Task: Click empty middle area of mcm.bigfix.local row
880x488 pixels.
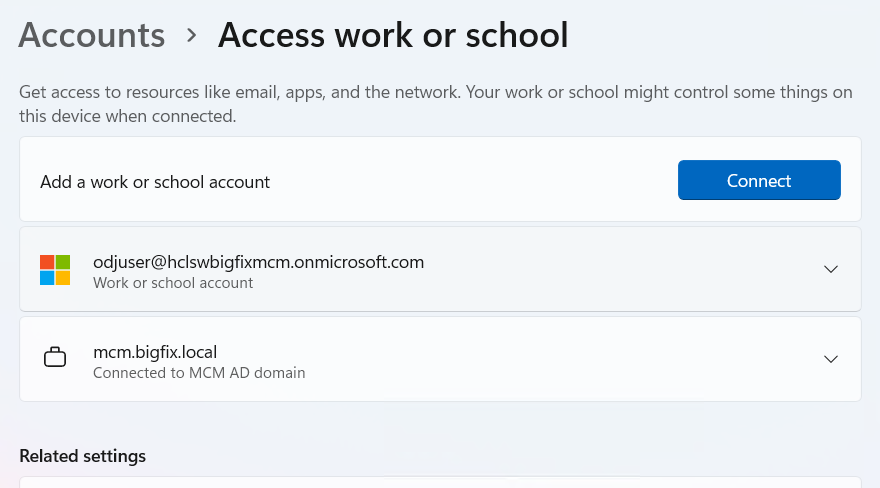Action: 560,359
